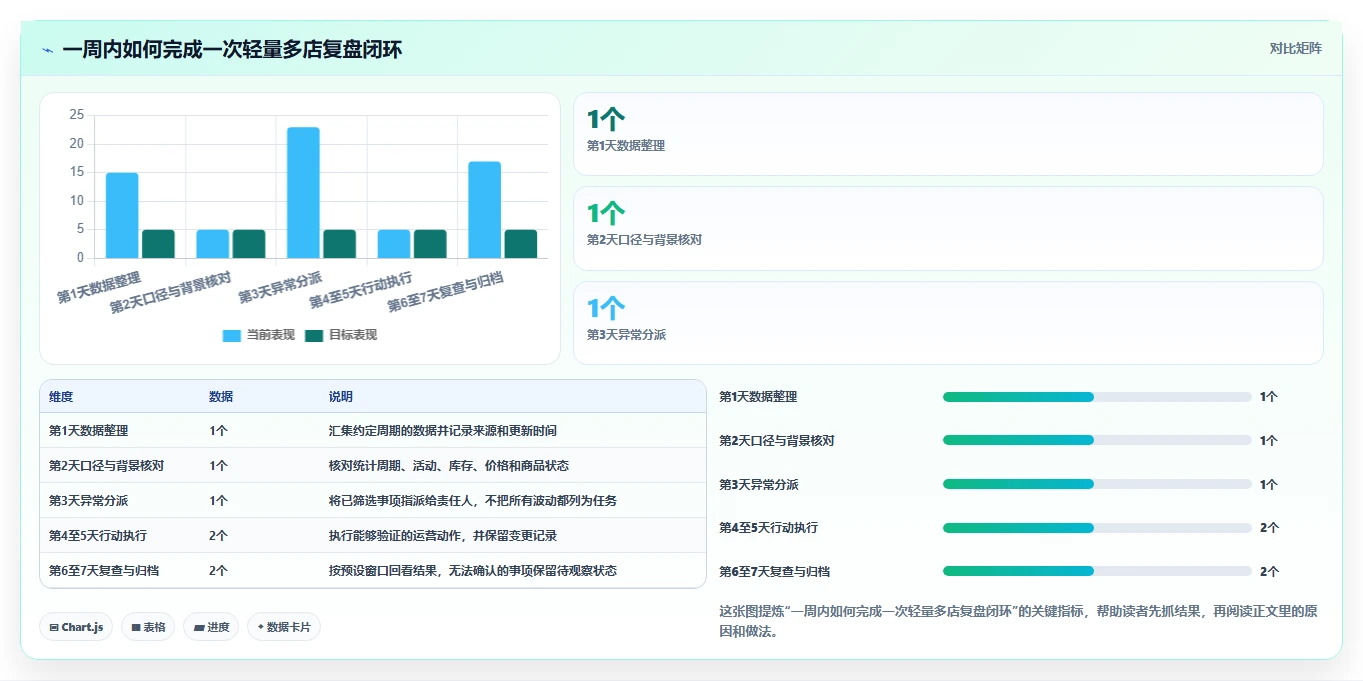The height and width of the screenshot is (681, 1363).
Task: Click the progress bar for 第4至5天行动执行
Action: [1097, 528]
